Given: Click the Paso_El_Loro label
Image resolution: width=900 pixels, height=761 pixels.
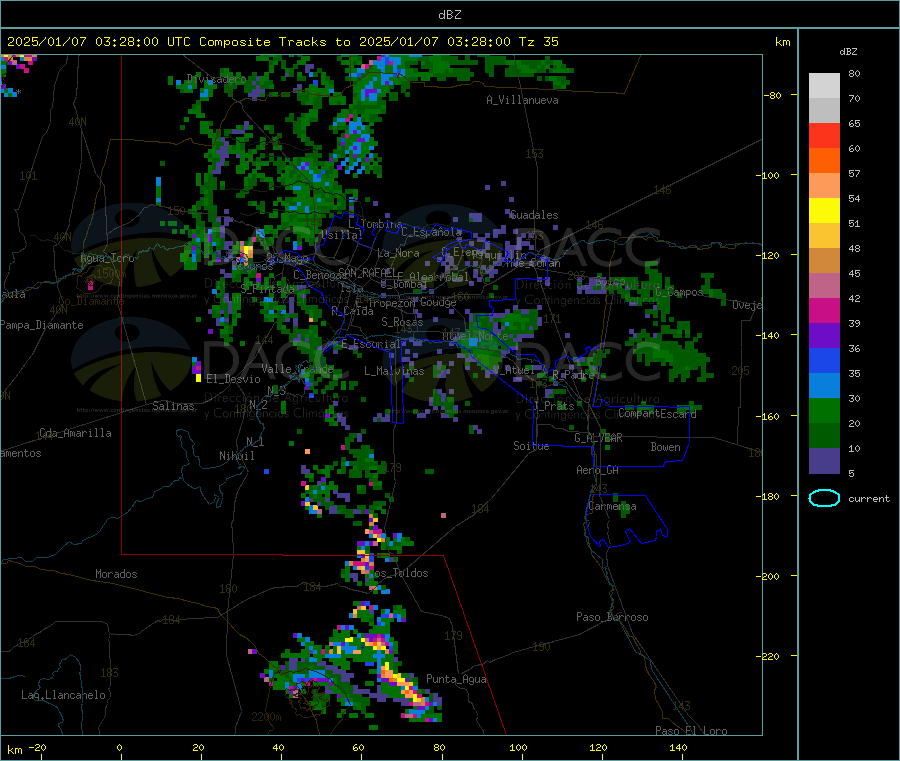Looking at the screenshot, I should [691, 731].
